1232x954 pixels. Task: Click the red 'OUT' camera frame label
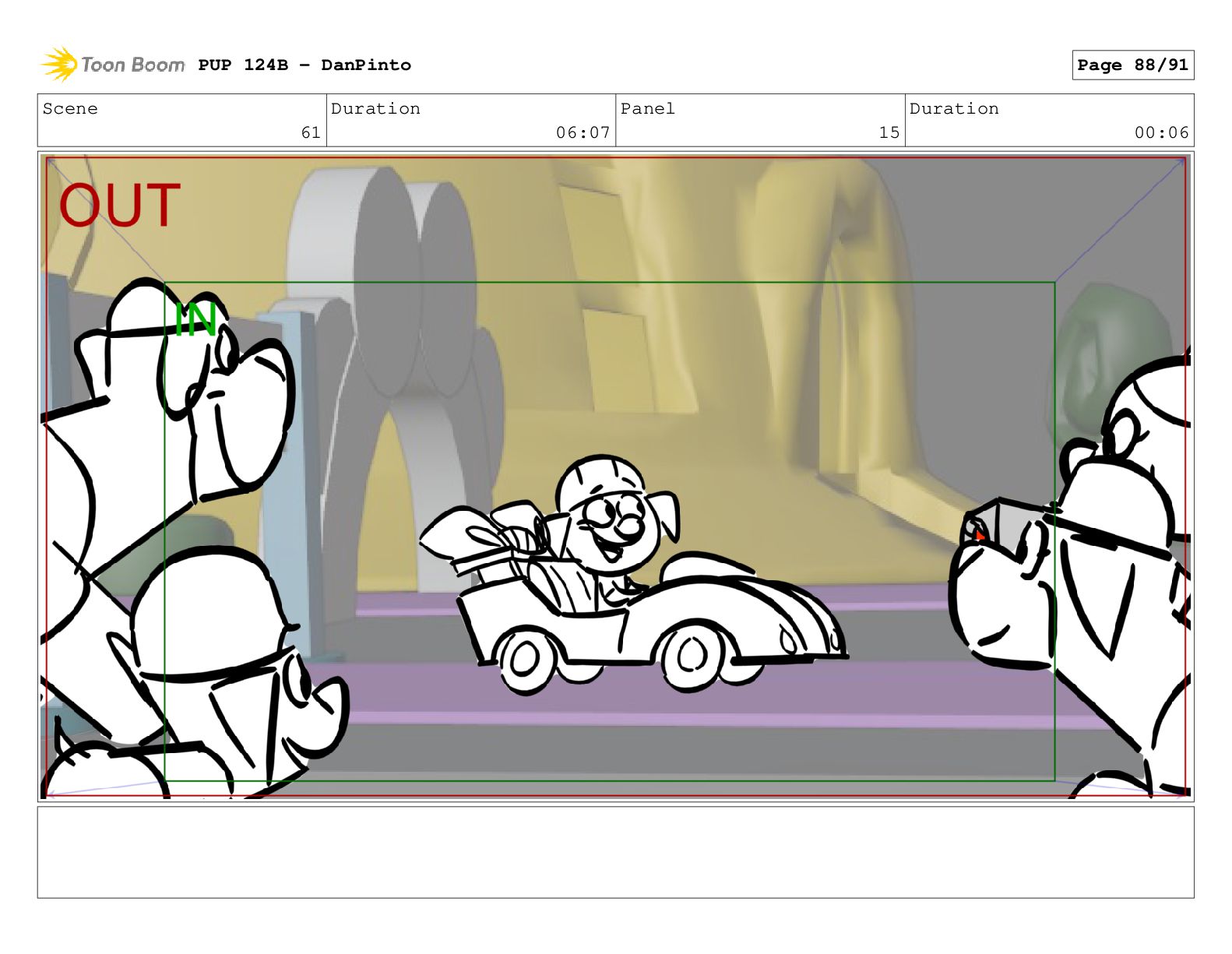[120, 206]
